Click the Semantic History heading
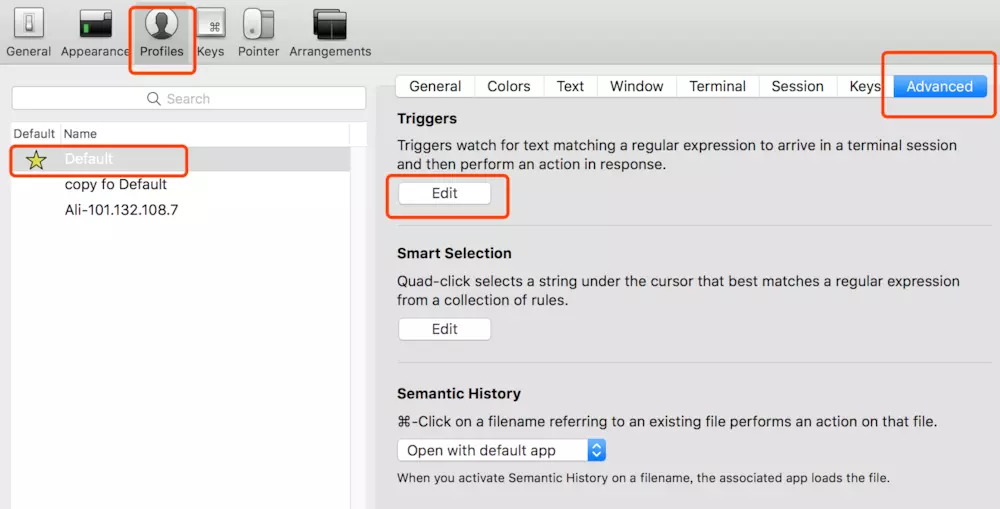The image size is (1000, 509). pyautogui.click(x=459, y=394)
